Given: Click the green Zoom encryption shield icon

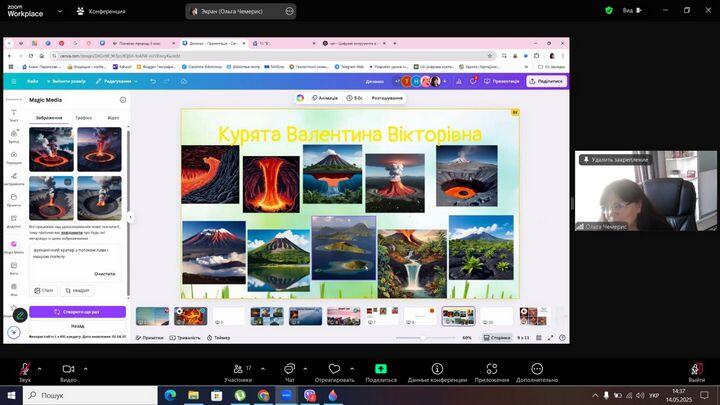Looking at the screenshot, I should click(x=609, y=10).
